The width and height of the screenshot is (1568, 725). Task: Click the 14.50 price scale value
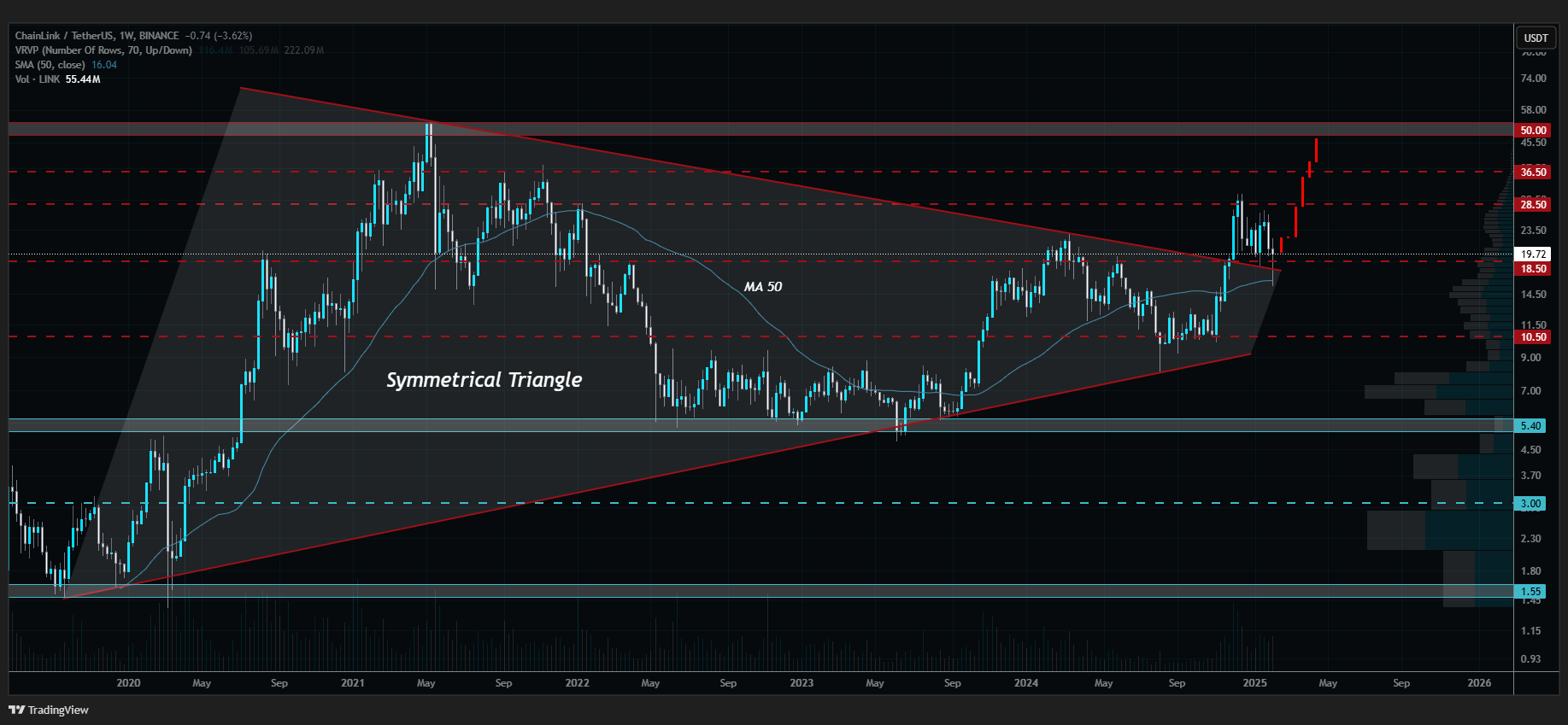(x=1533, y=295)
